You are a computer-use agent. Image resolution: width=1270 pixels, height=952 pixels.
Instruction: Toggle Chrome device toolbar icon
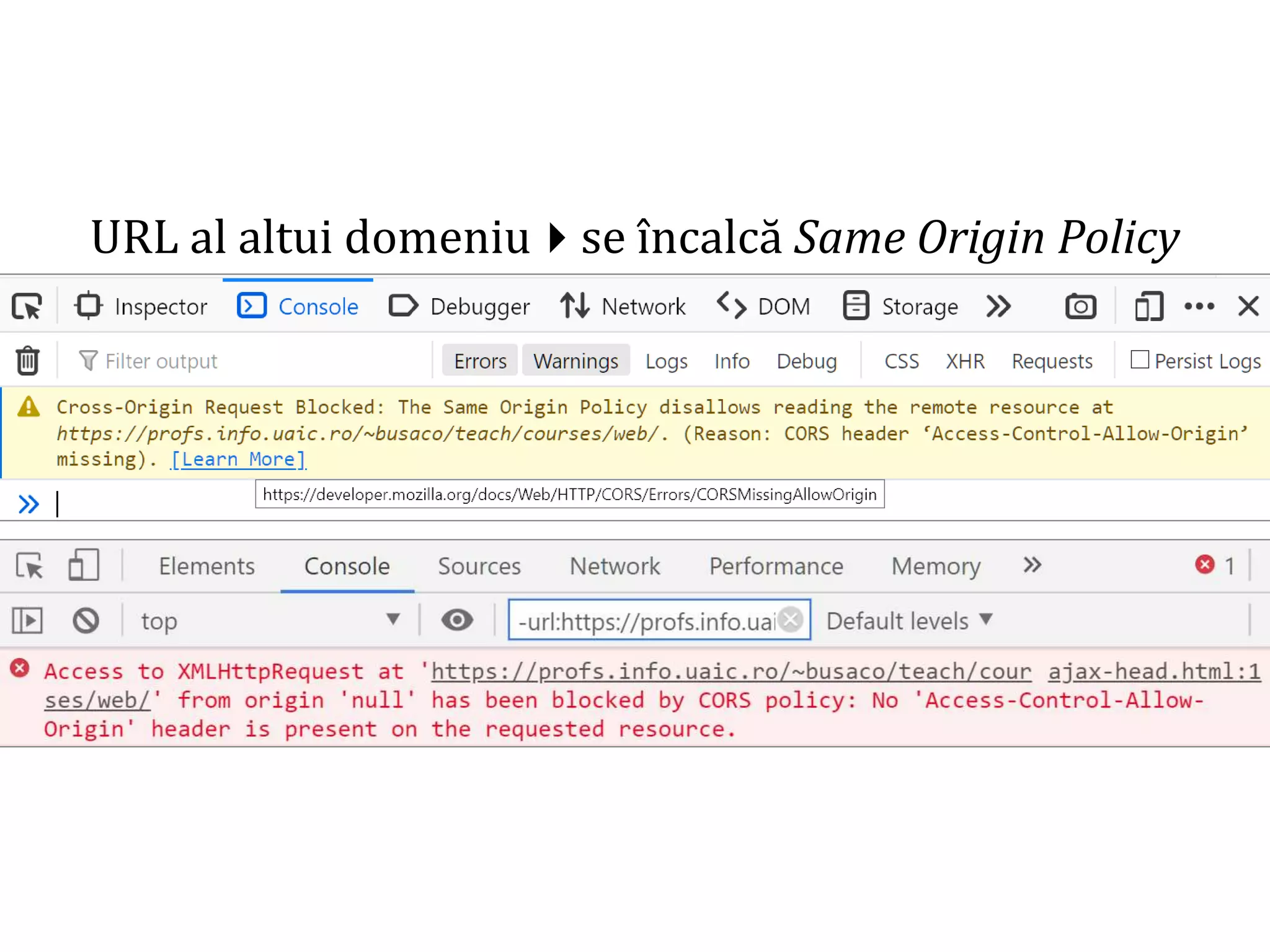pyautogui.click(x=84, y=566)
